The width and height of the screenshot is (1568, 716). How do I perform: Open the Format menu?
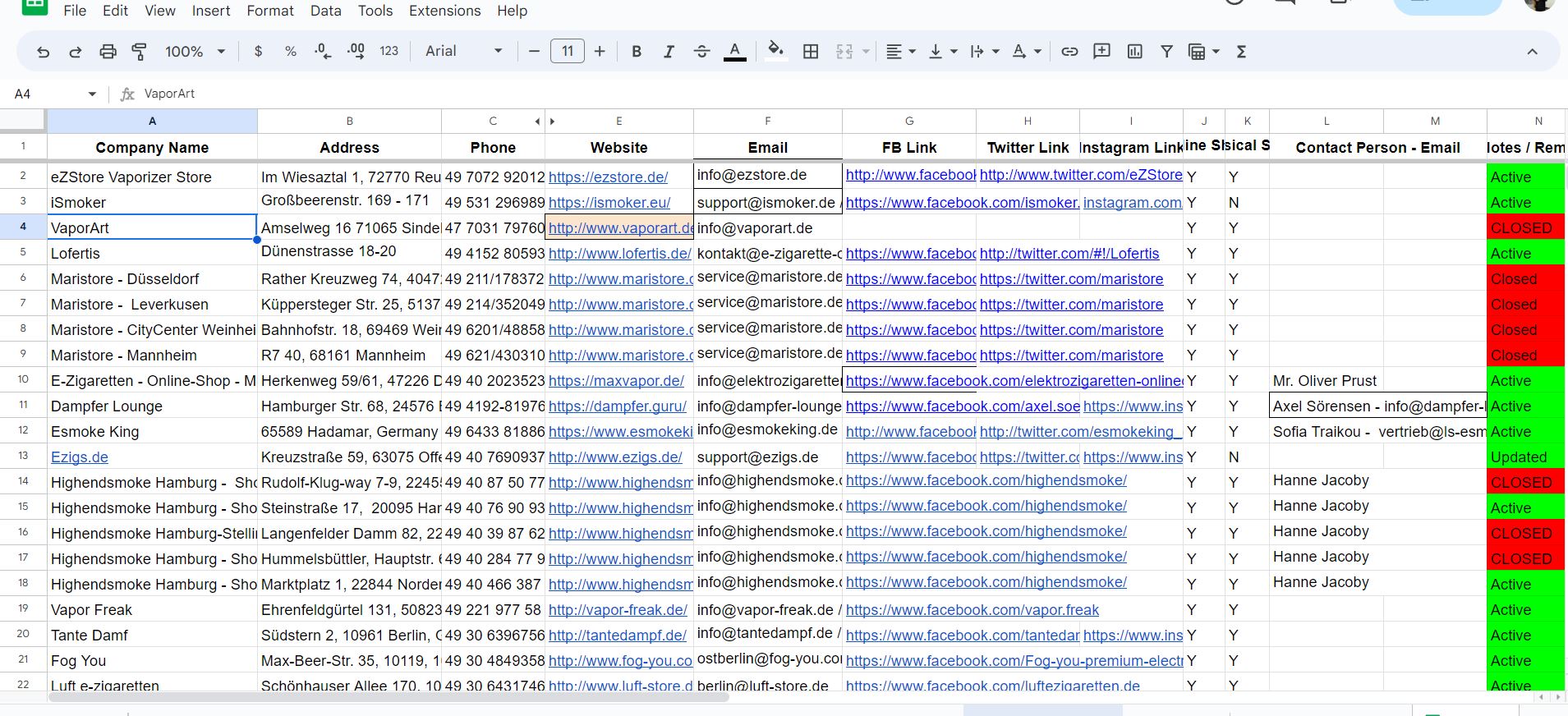tap(270, 11)
